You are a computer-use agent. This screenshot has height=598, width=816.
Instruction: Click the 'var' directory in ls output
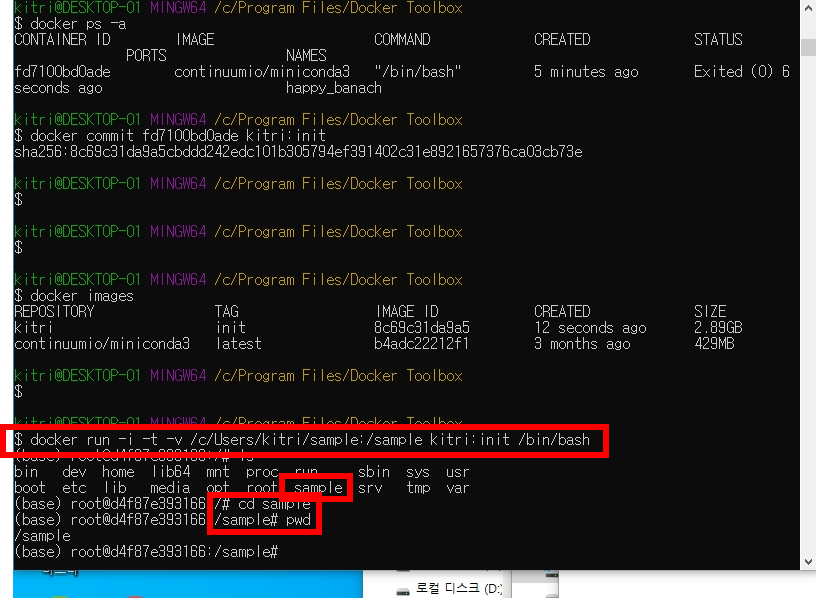tap(457, 488)
